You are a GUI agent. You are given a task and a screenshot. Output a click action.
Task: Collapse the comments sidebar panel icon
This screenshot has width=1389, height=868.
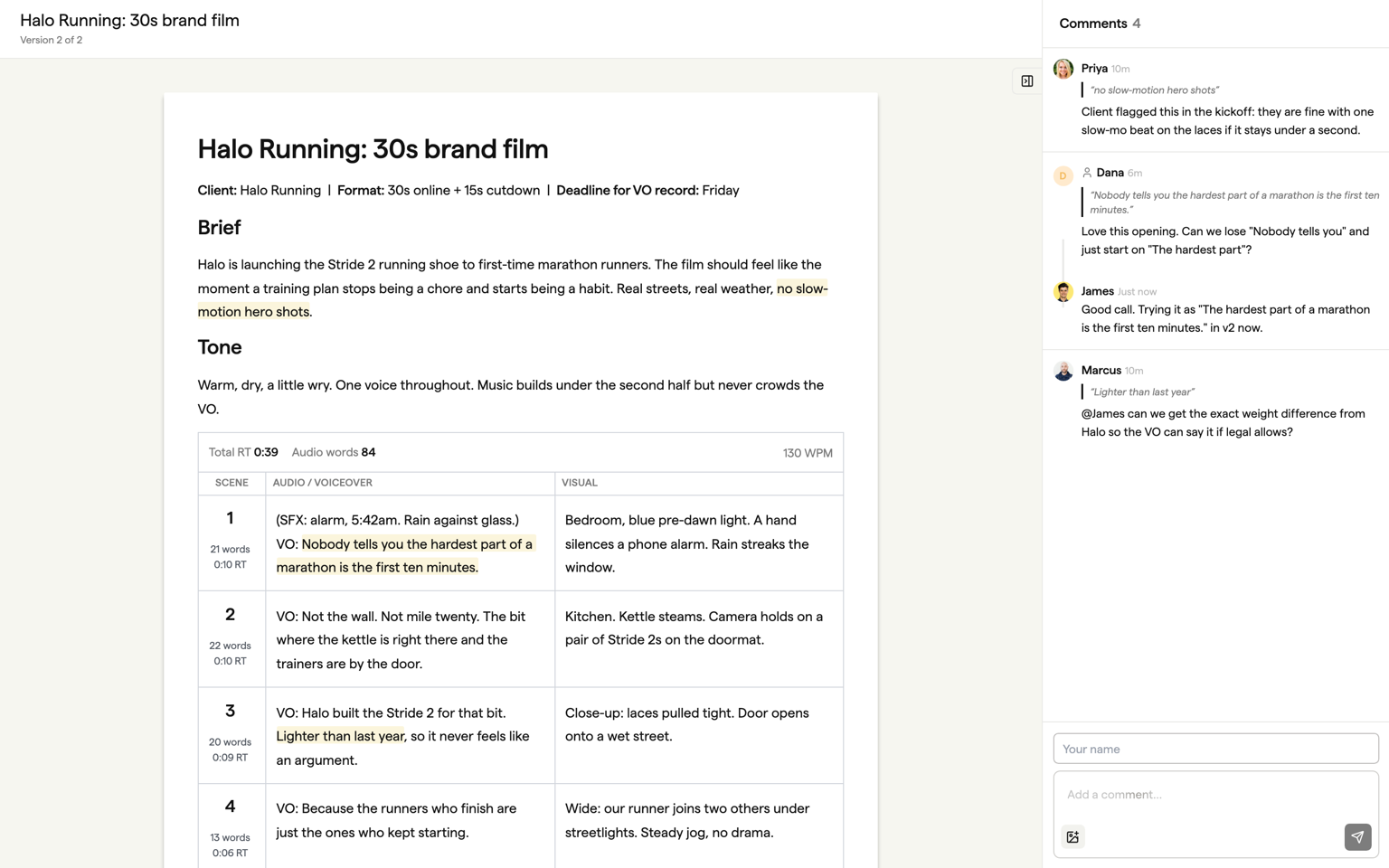[1026, 81]
